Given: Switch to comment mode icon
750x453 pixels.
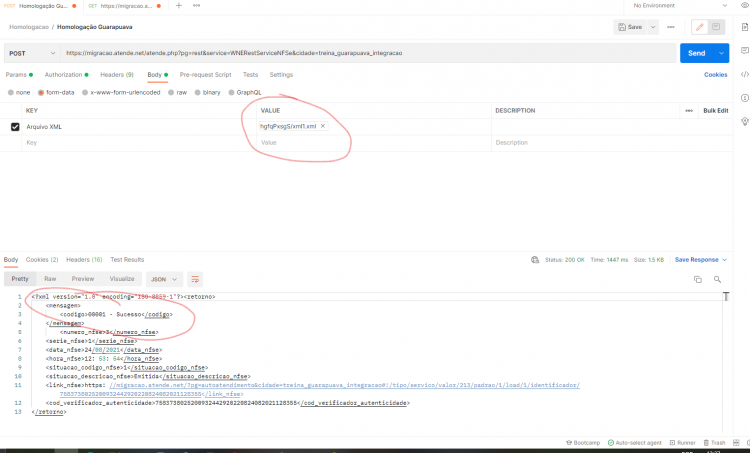Looking at the screenshot, I should [x=716, y=27].
